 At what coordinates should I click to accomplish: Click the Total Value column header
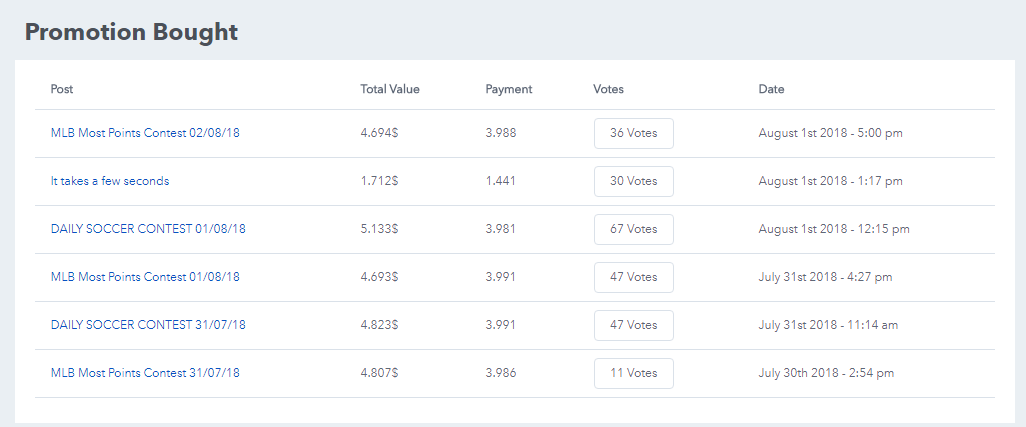point(390,89)
